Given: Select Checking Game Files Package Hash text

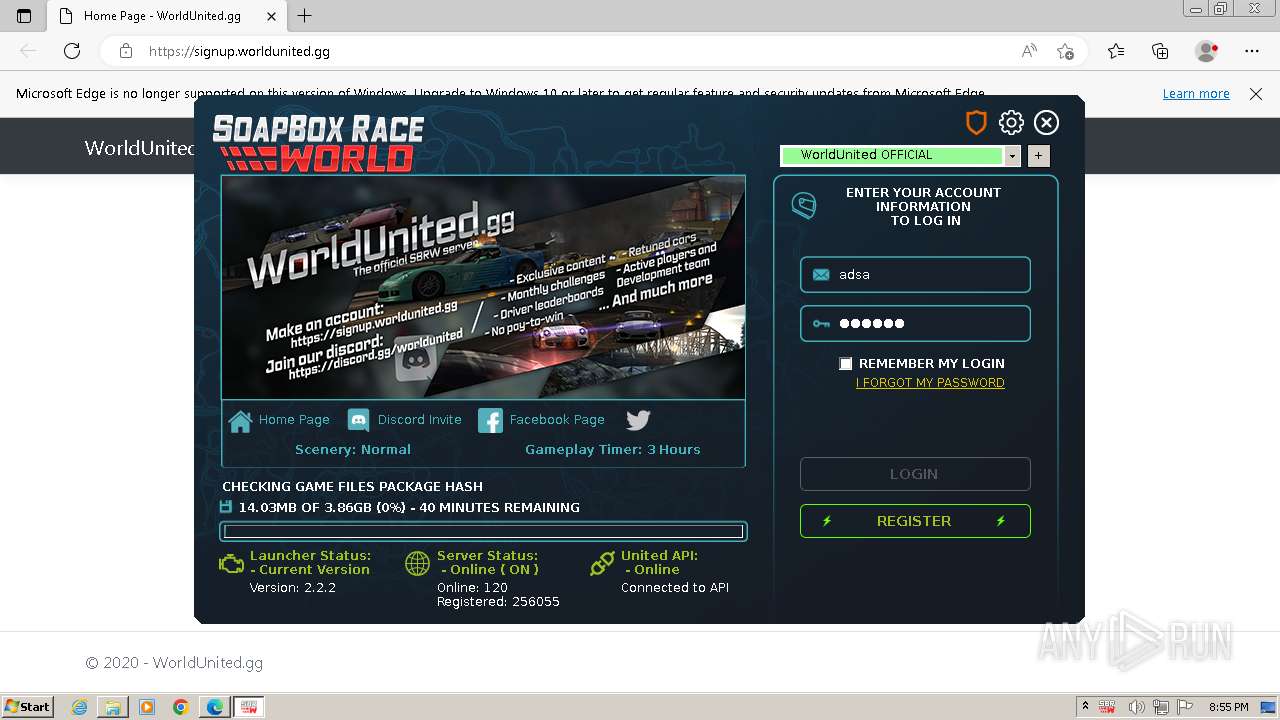Looking at the screenshot, I should tap(353, 487).
